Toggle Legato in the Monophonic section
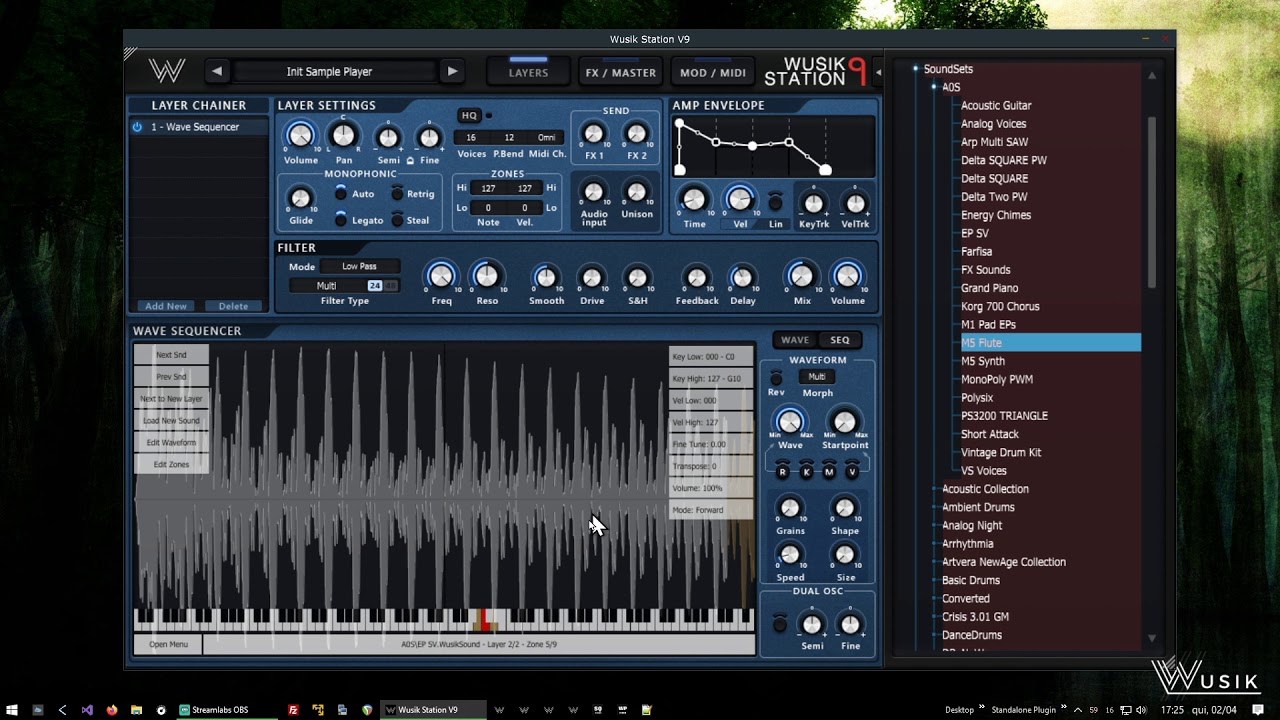Image resolution: width=1280 pixels, height=720 pixels. click(341, 219)
